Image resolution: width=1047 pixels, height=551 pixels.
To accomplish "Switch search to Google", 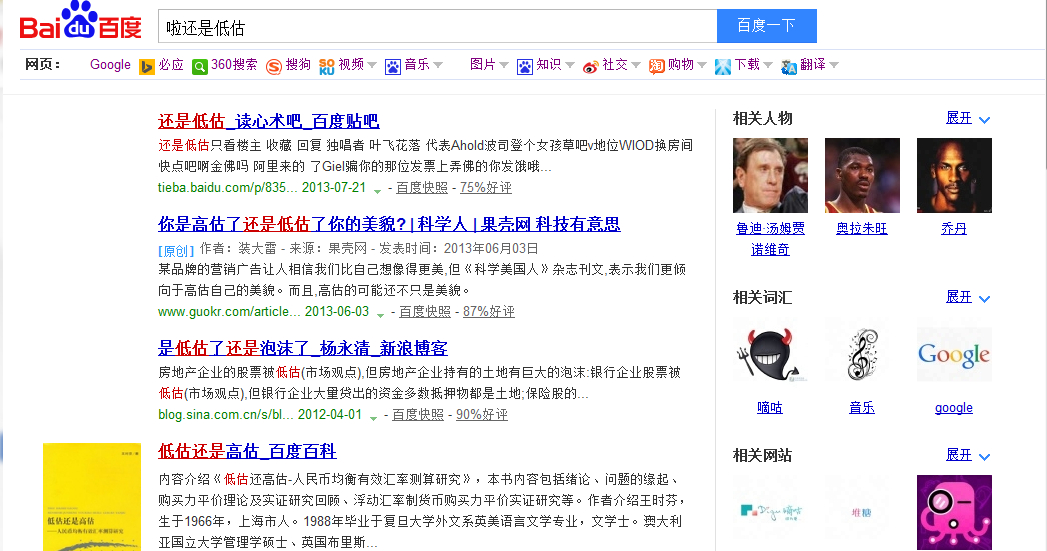I will [110, 65].
